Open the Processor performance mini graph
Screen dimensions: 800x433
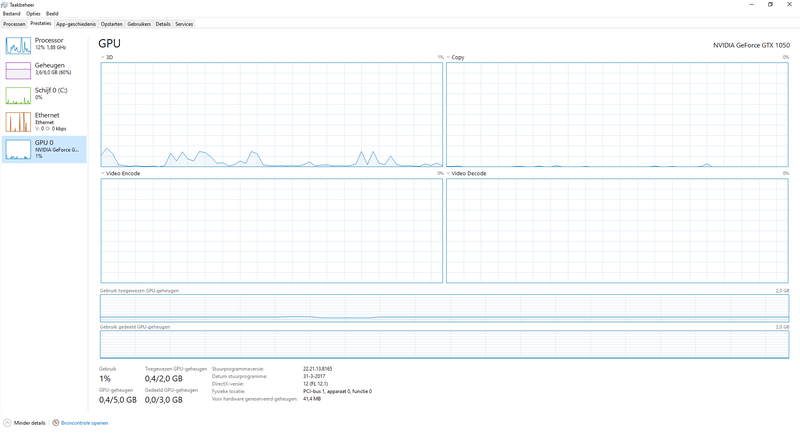click(x=18, y=45)
